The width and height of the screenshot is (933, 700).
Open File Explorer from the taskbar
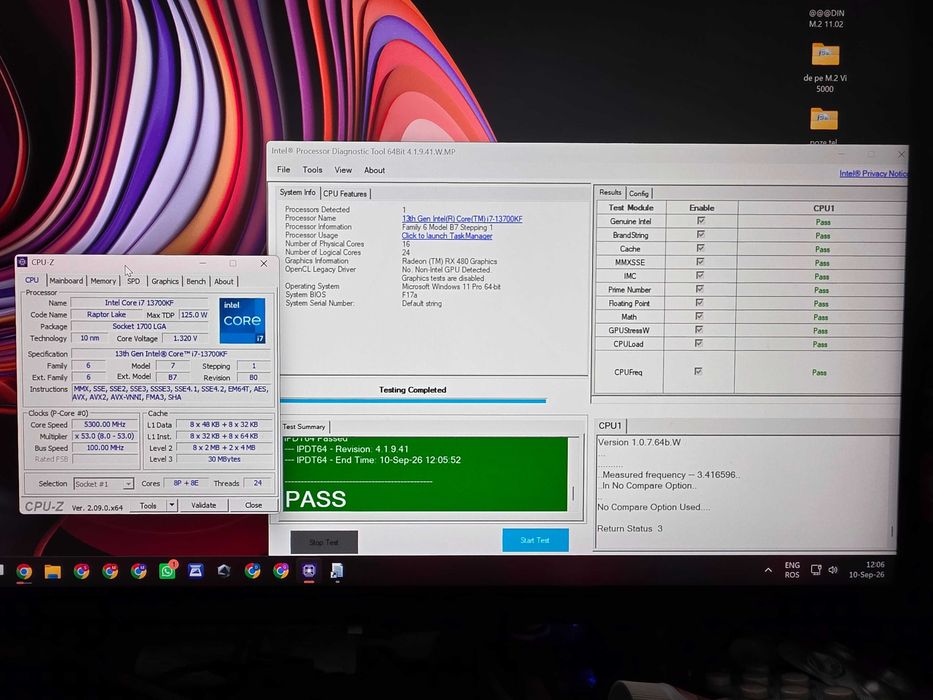52,571
